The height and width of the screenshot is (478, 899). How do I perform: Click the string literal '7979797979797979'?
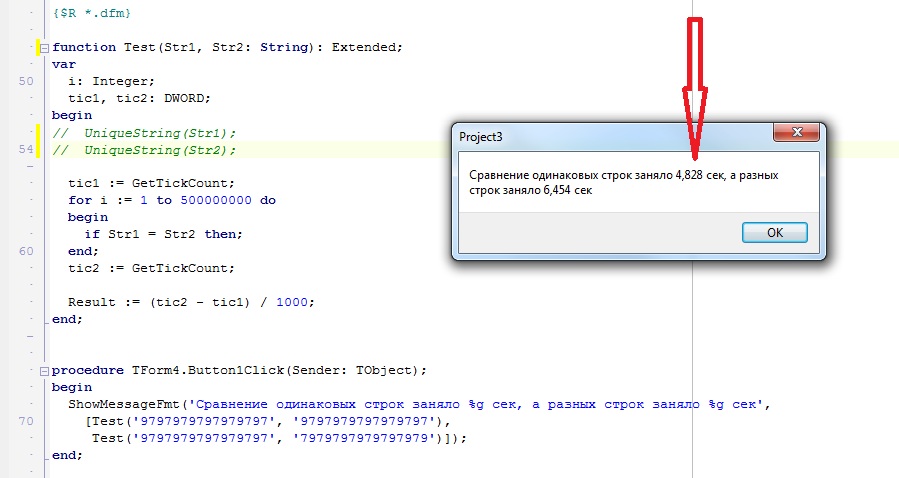pyautogui.click(x=364, y=438)
